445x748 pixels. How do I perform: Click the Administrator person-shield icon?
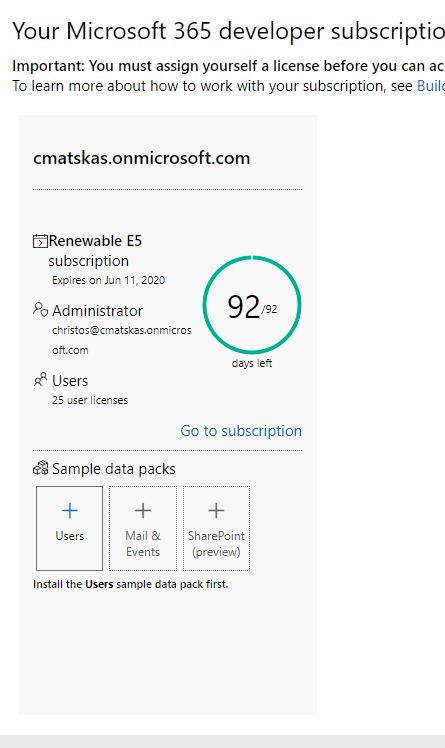40,309
